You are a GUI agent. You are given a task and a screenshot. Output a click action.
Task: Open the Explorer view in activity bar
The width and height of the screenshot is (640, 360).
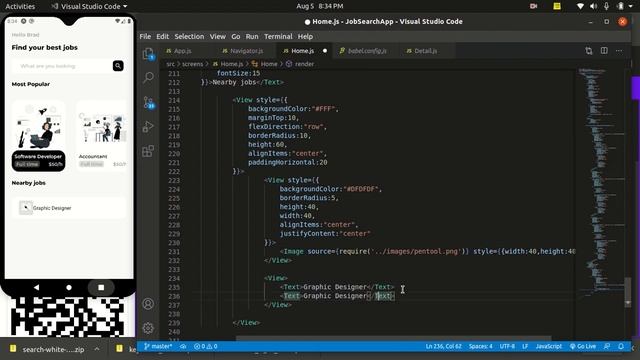pyautogui.click(x=148, y=54)
